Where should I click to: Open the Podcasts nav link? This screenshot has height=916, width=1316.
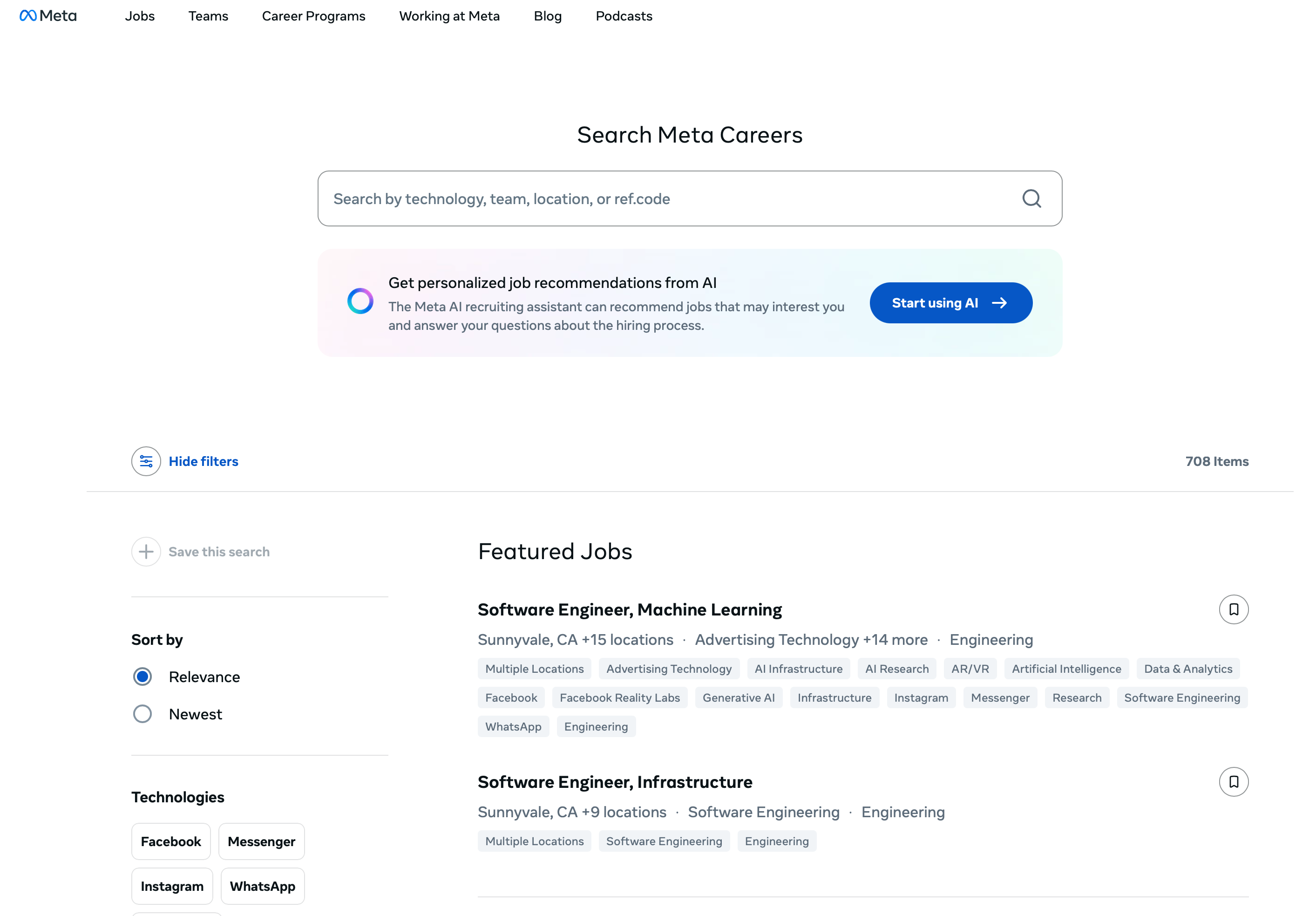pyautogui.click(x=624, y=16)
